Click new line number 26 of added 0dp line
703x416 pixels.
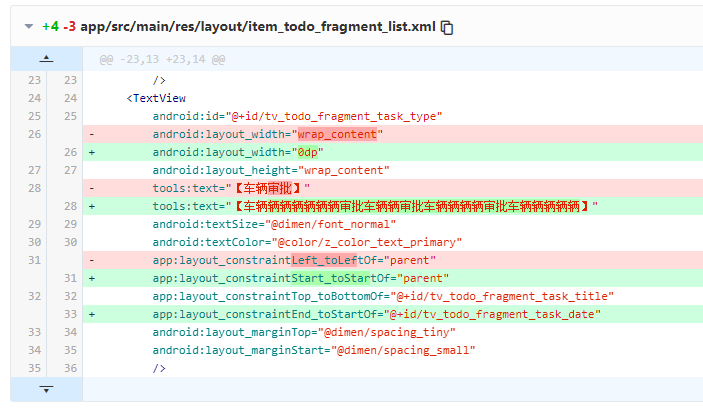[68, 152]
